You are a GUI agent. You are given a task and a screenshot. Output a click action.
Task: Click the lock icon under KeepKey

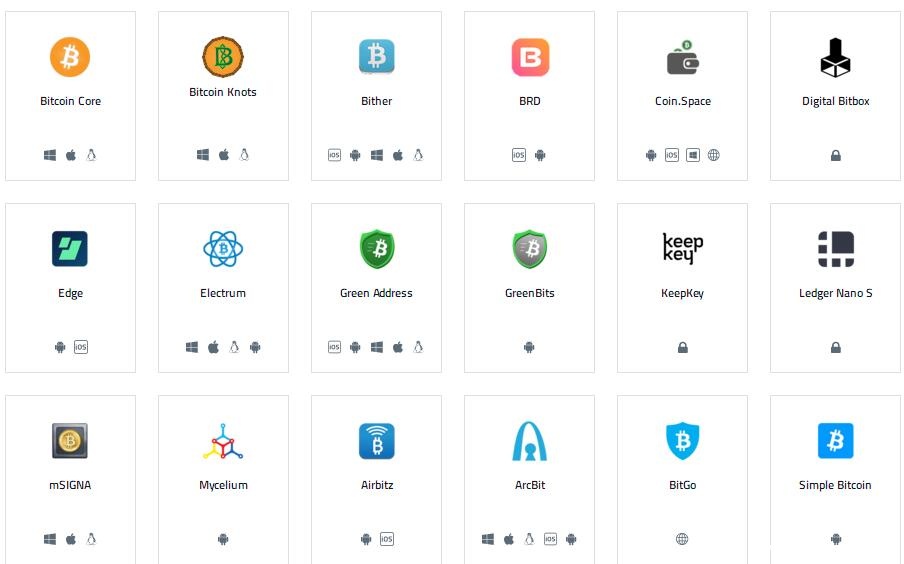683,347
